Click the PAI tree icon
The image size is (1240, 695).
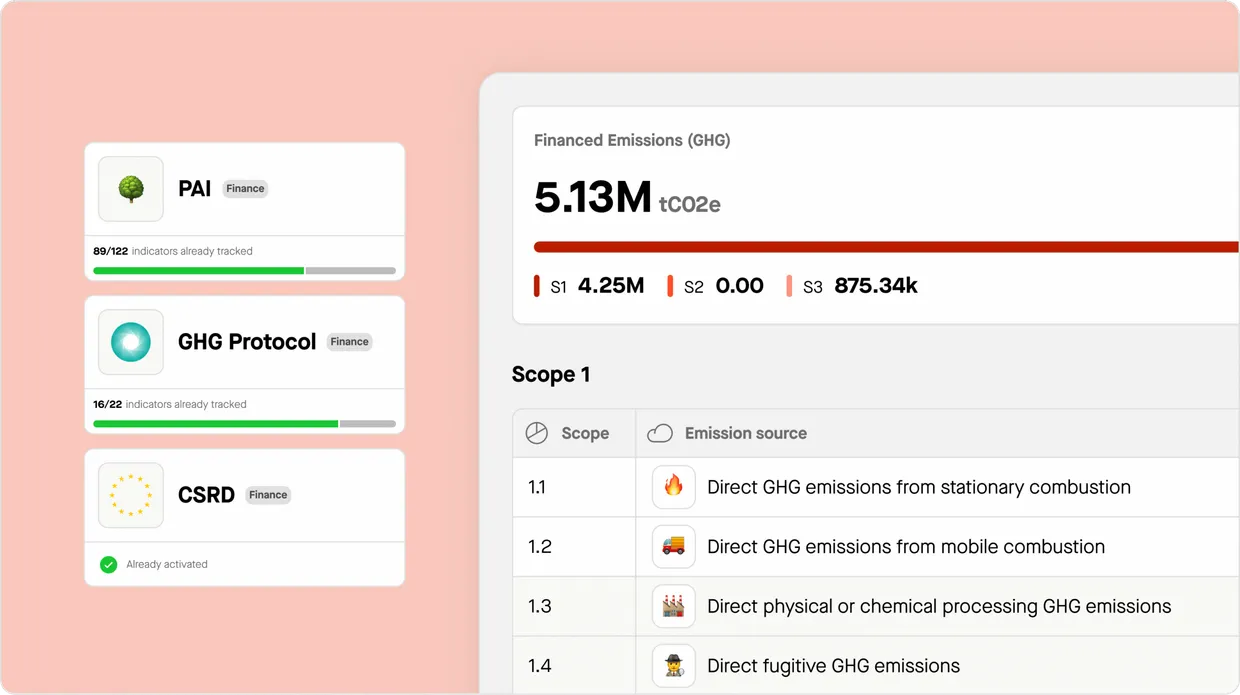click(131, 189)
